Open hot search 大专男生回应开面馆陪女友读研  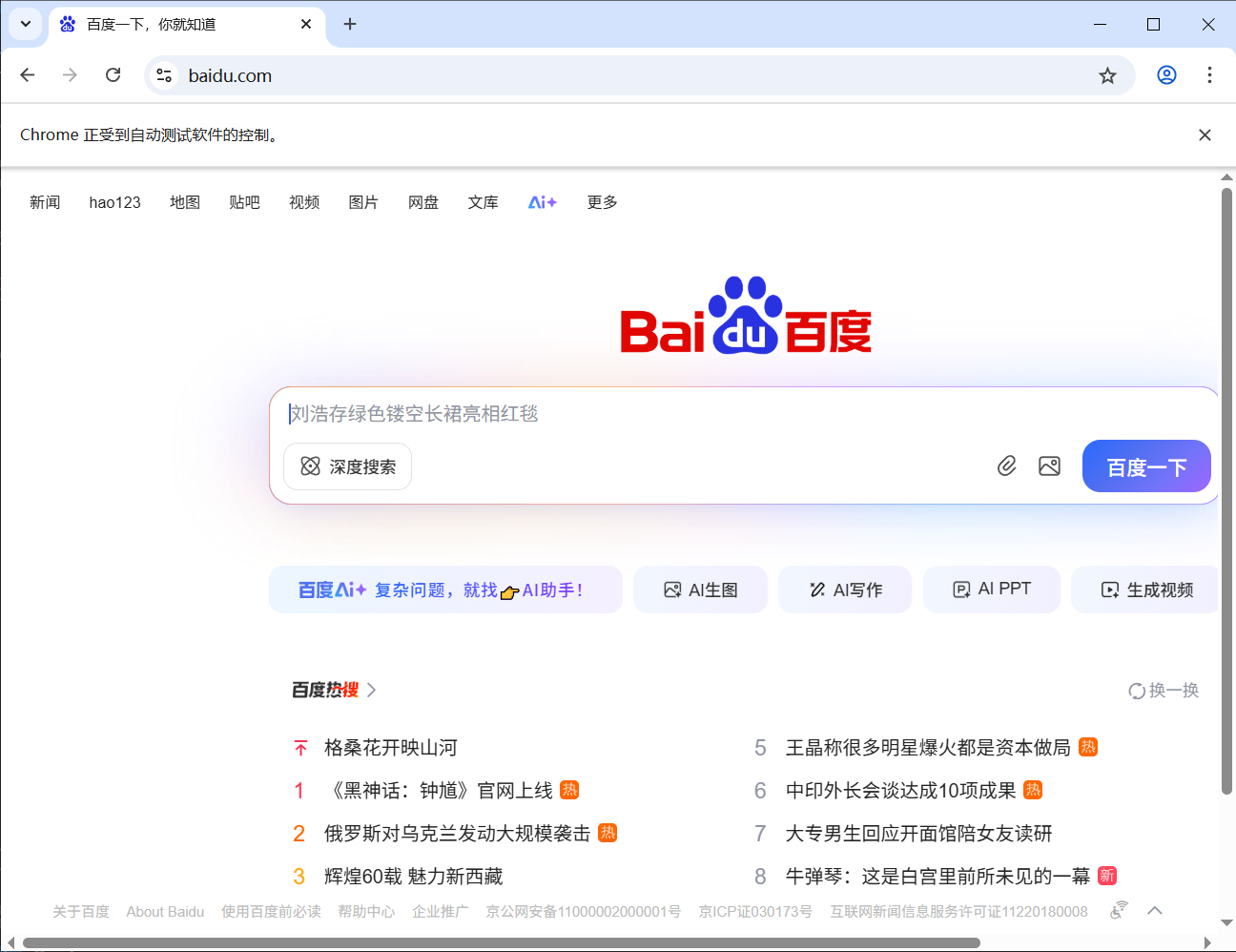coord(918,834)
